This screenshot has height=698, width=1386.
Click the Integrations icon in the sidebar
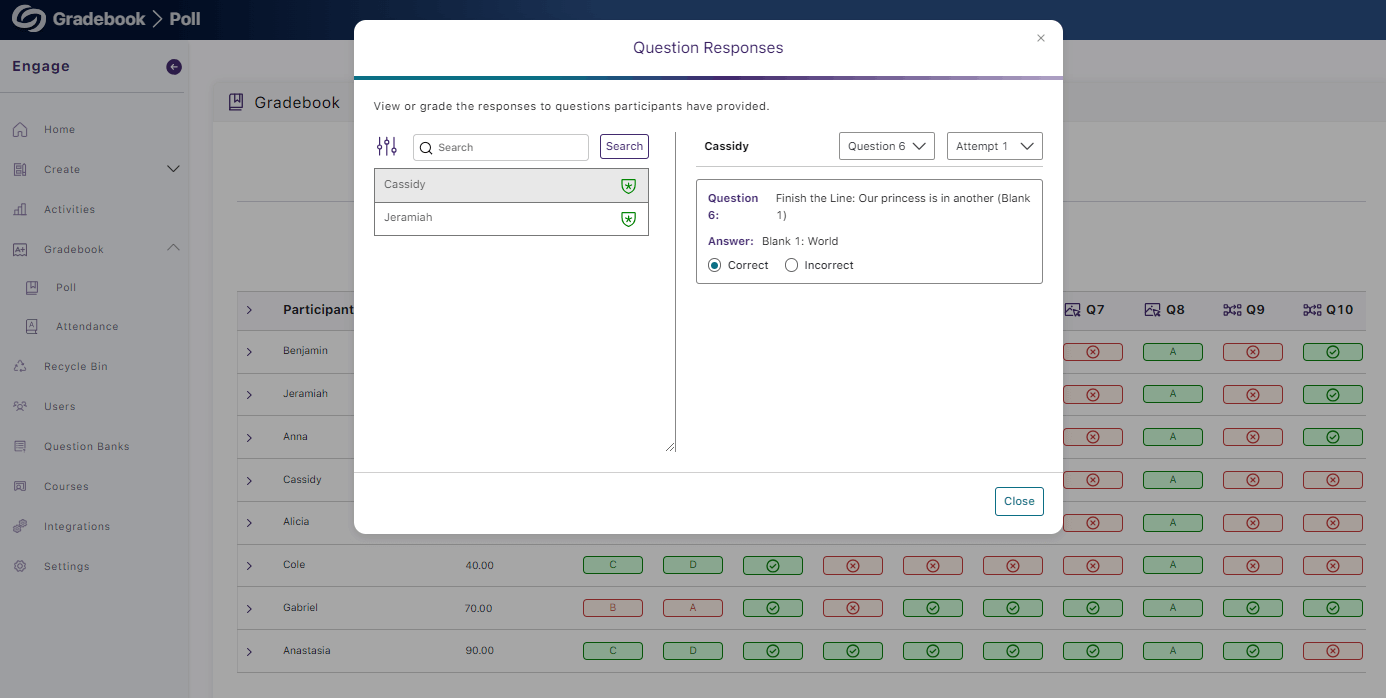pos(20,527)
